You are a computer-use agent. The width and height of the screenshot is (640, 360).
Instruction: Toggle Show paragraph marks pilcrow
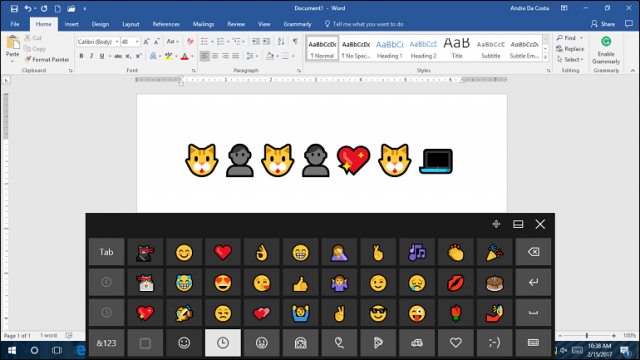click(x=295, y=42)
